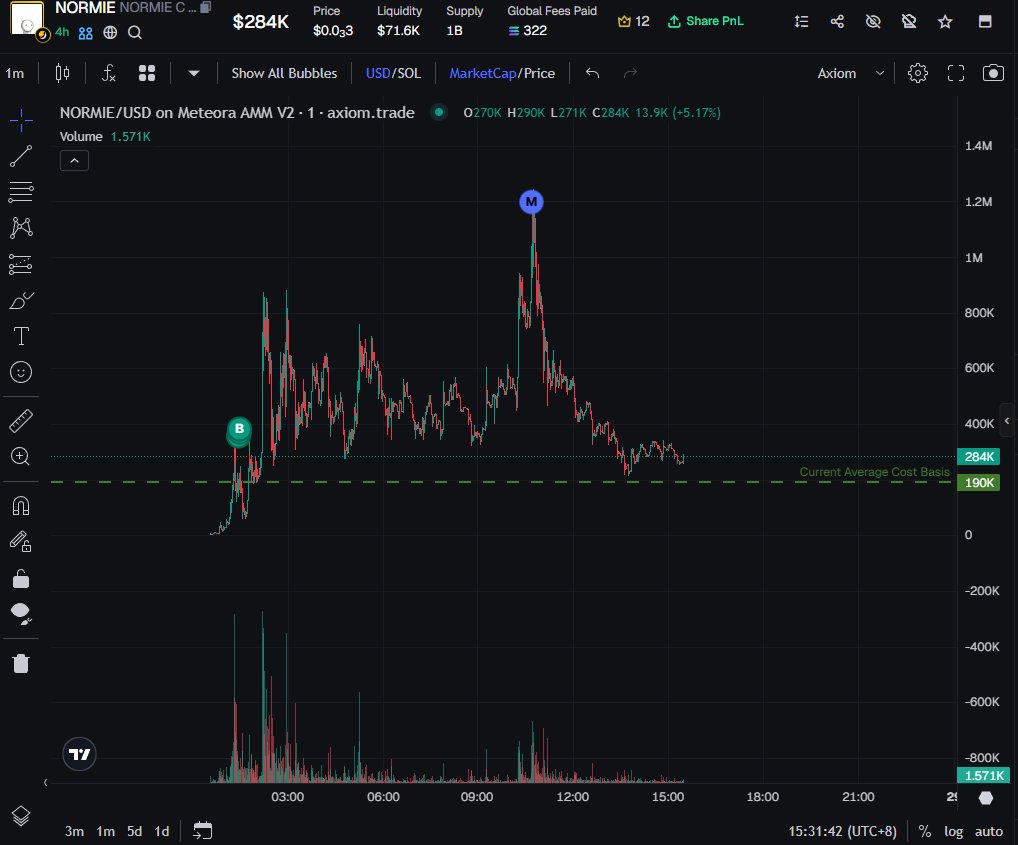The image size is (1018, 845).
Task: Search the token with magnifier icon
Action: (134, 32)
